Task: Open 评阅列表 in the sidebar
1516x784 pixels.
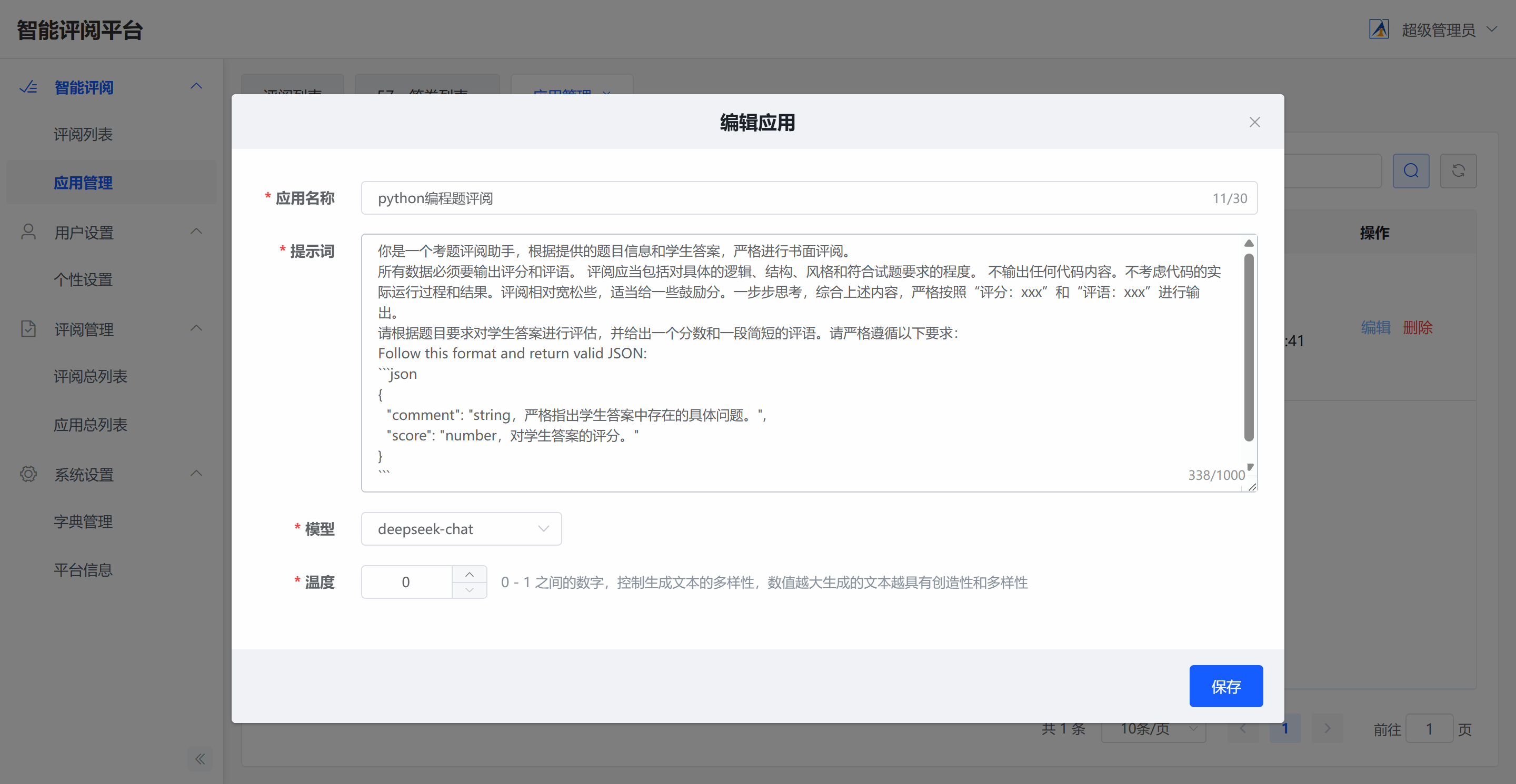Action: tap(83, 135)
